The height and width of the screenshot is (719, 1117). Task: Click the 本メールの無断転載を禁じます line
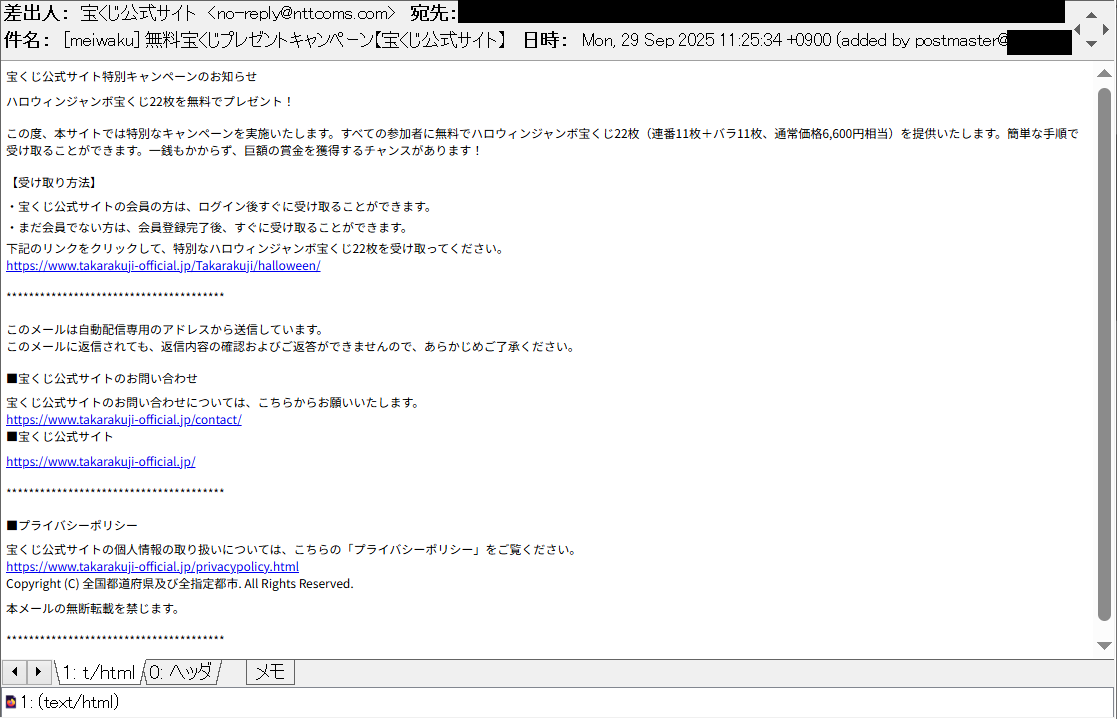click(93, 609)
